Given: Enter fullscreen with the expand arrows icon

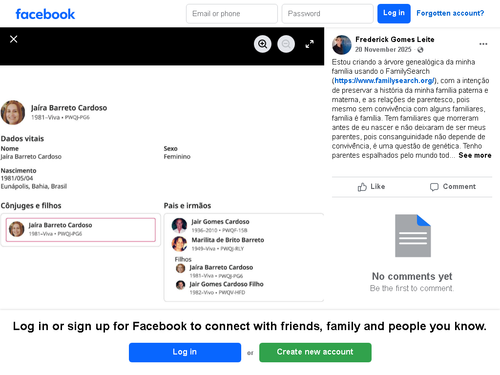Looking at the screenshot, I should coord(310,44).
